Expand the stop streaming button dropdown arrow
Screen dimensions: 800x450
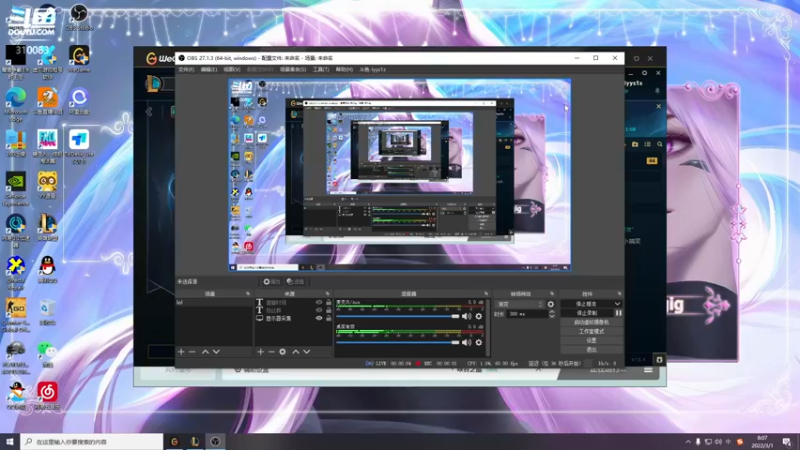[x=617, y=304]
